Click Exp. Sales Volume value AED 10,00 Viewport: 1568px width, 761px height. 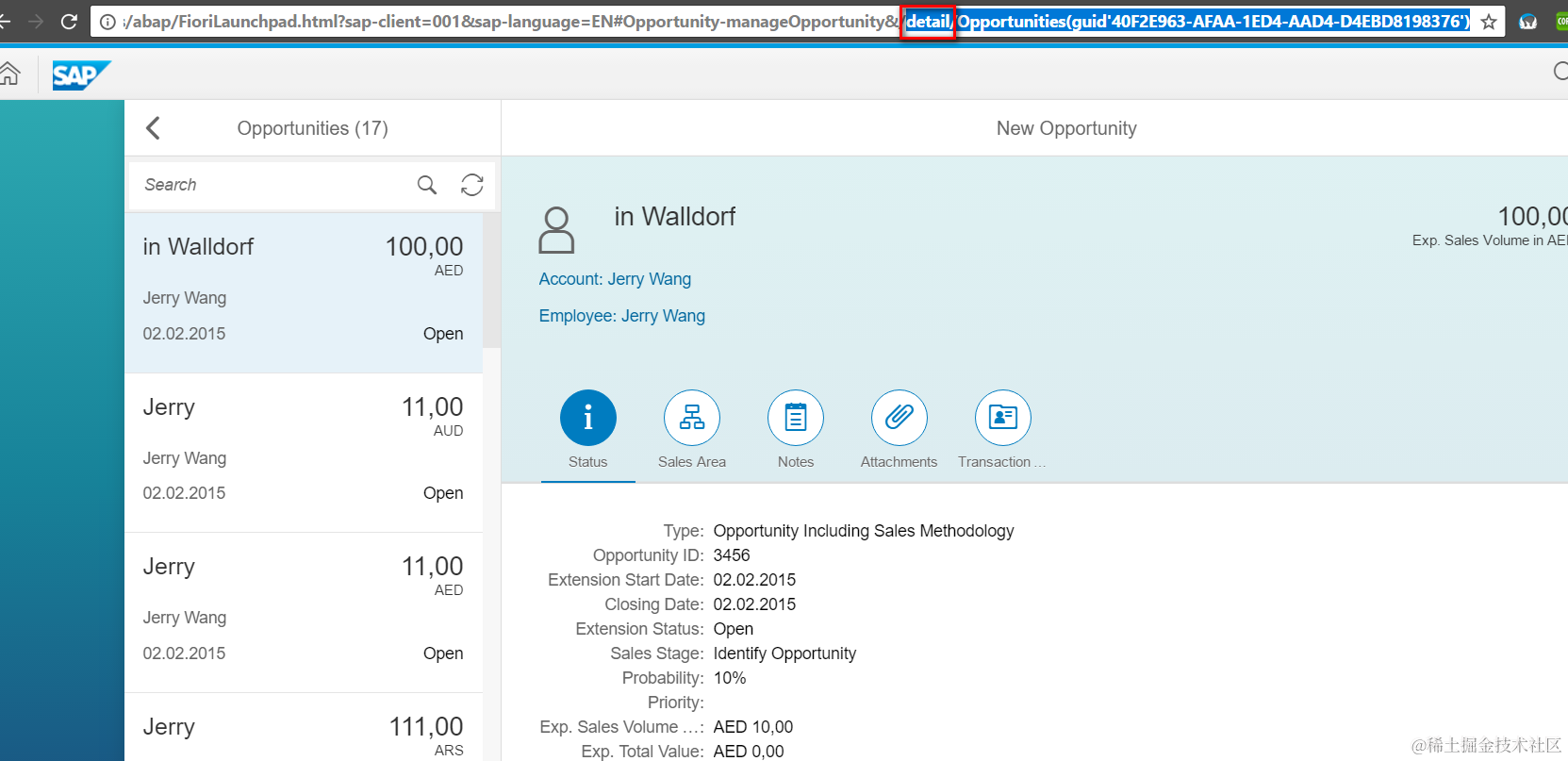pyautogui.click(x=753, y=727)
